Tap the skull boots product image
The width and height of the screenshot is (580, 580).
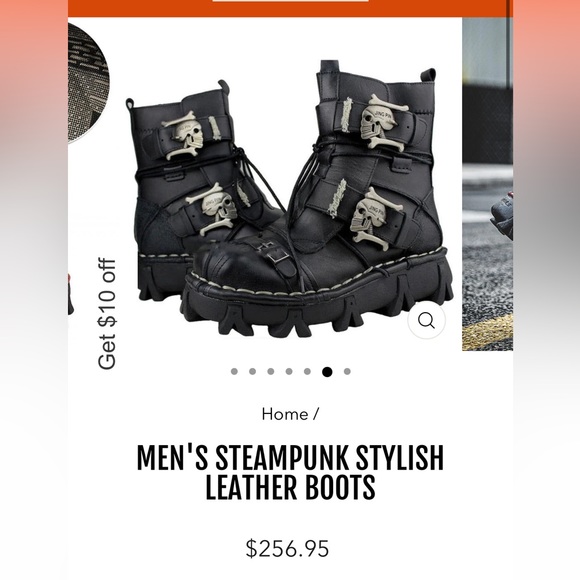(x=289, y=200)
